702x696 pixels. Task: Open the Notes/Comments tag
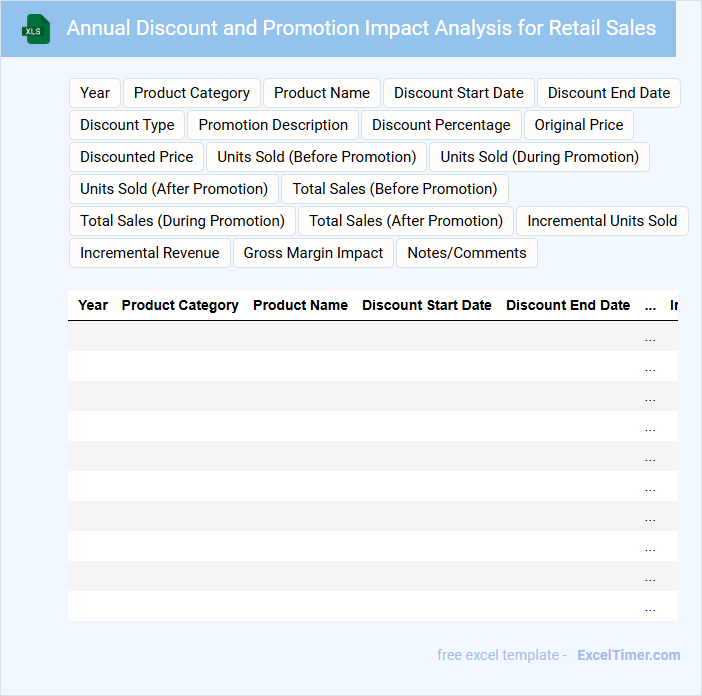(x=467, y=253)
